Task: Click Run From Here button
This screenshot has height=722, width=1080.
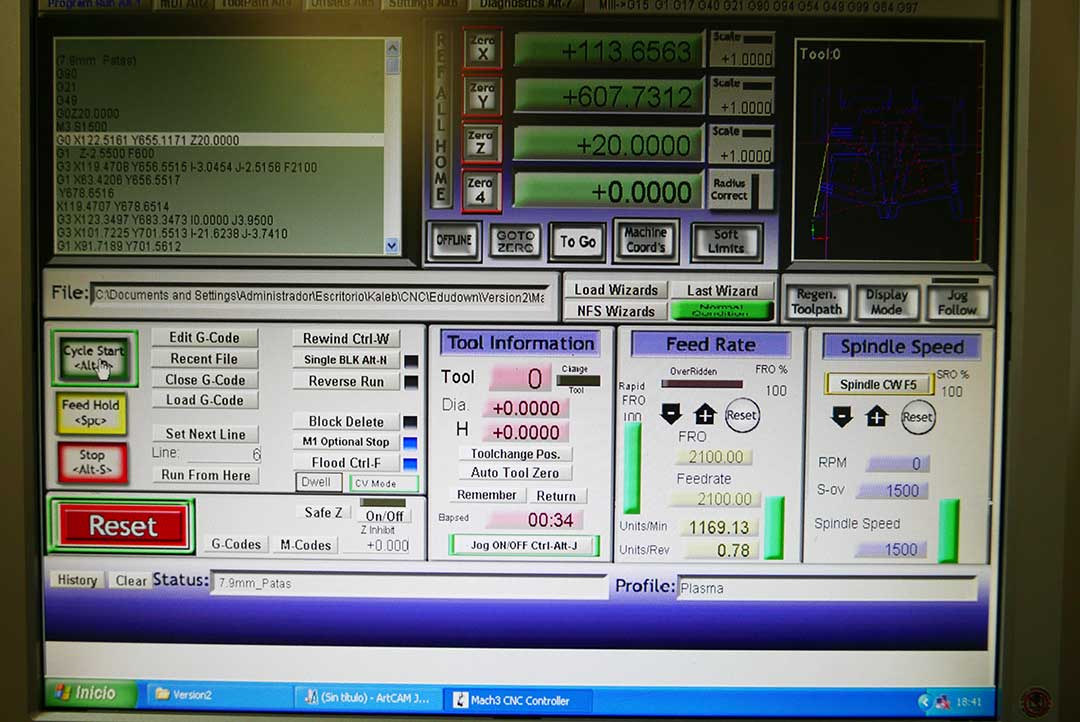Action: tap(206, 475)
